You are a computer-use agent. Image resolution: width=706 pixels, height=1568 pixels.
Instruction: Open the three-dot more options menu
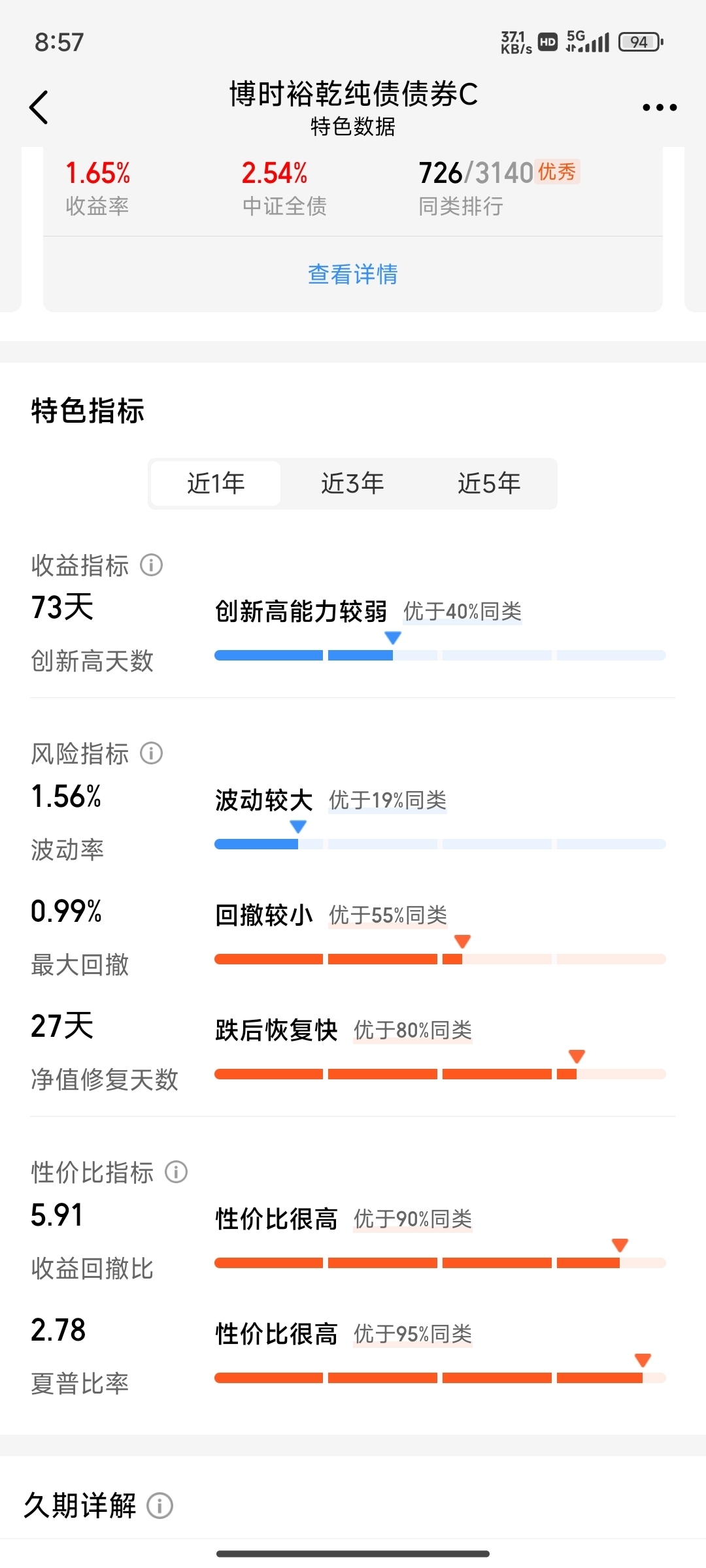pyautogui.click(x=660, y=107)
